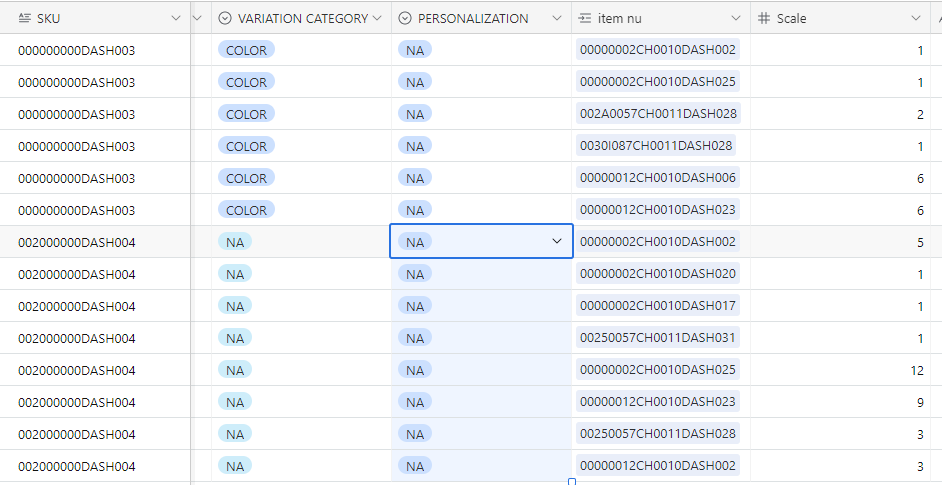Select the SKU column header

[x=95, y=18]
